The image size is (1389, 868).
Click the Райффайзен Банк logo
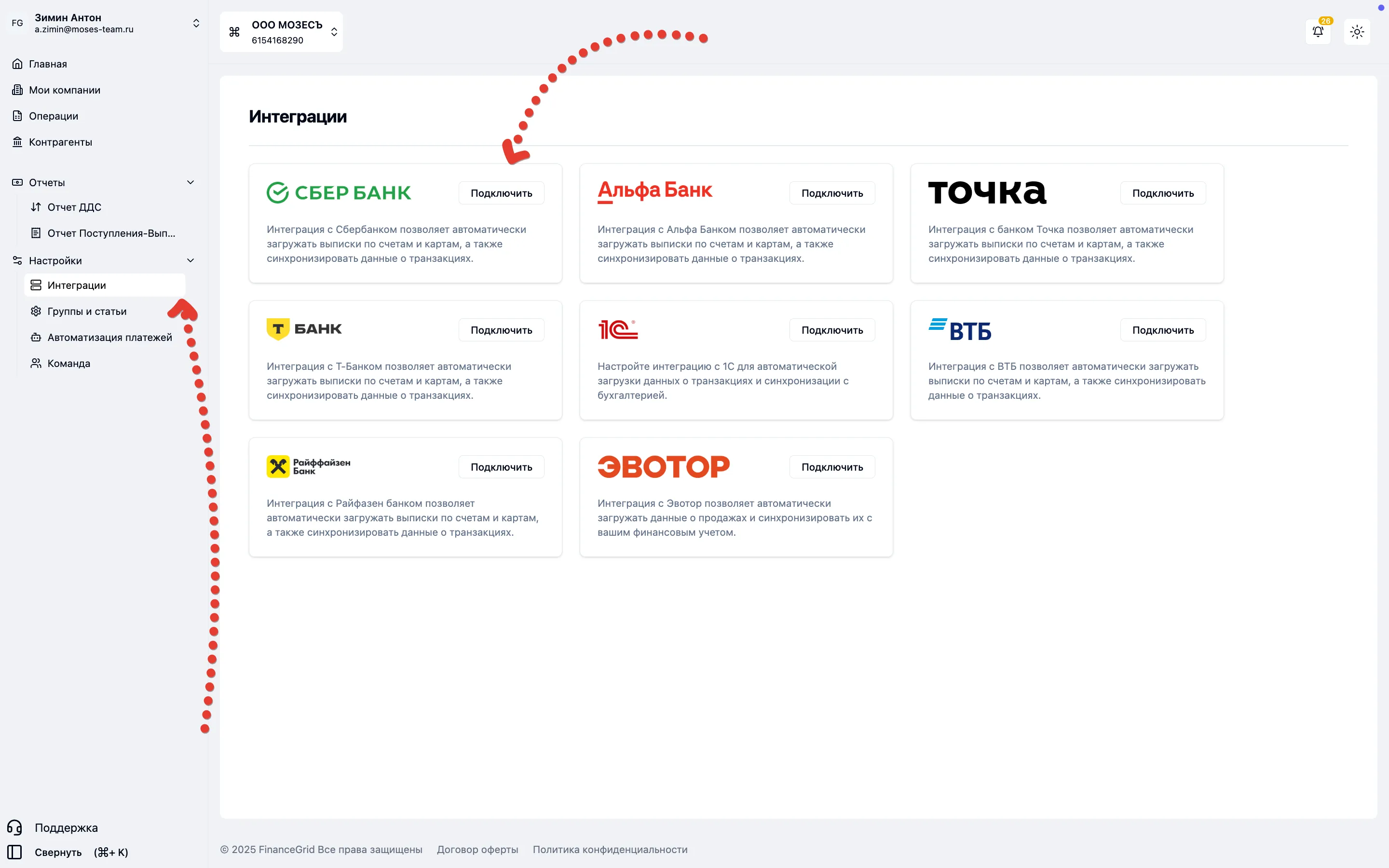tap(308, 467)
